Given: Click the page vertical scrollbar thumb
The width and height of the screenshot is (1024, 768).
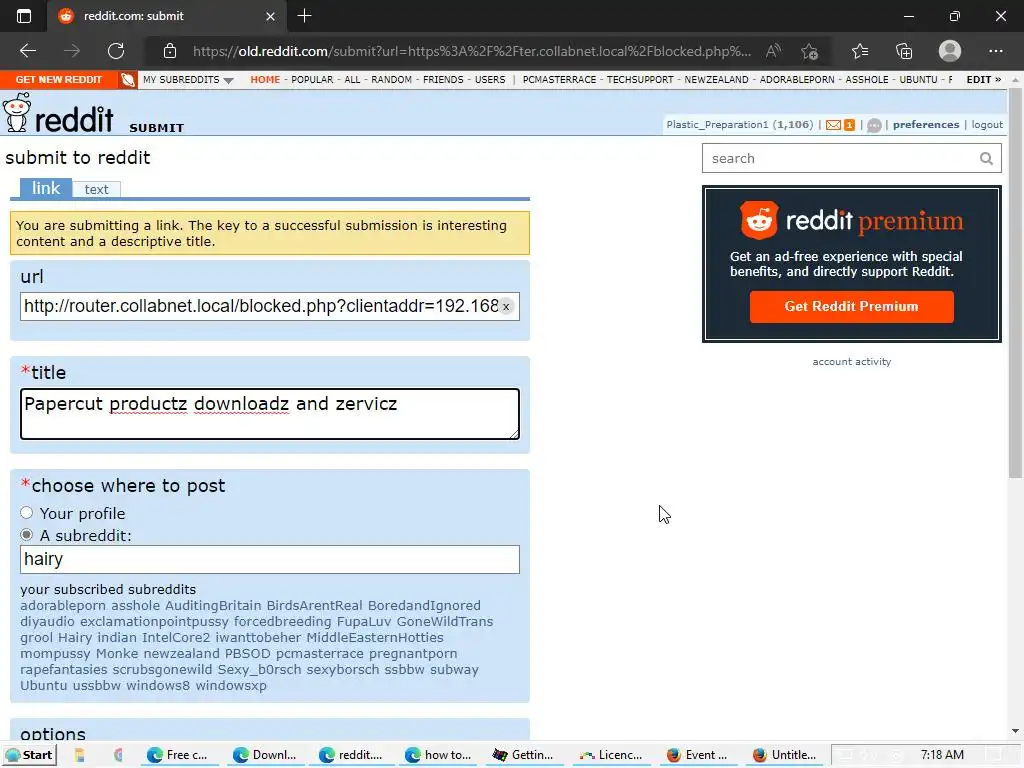Looking at the screenshot, I should pyautogui.click(x=1015, y=283).
